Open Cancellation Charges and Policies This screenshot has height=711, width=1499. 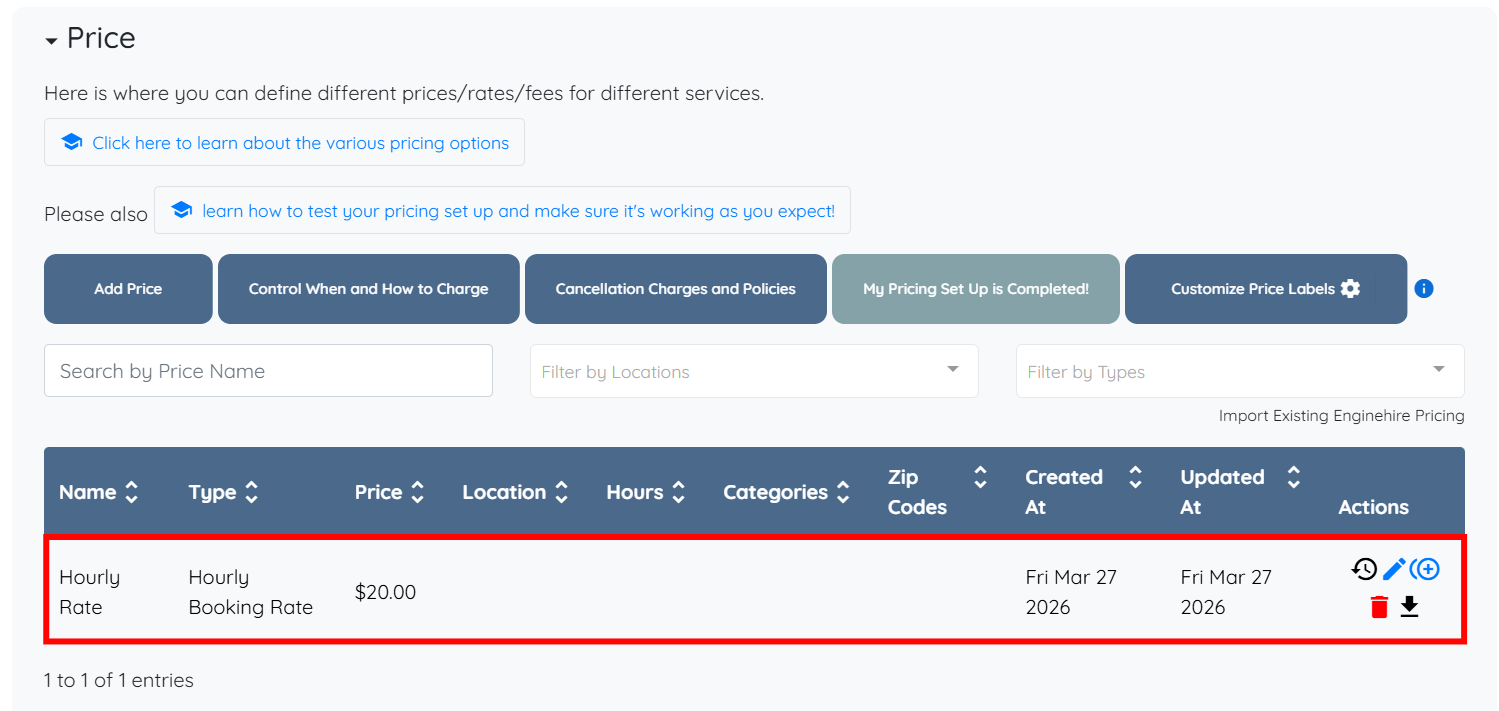[x=675, y=289]
